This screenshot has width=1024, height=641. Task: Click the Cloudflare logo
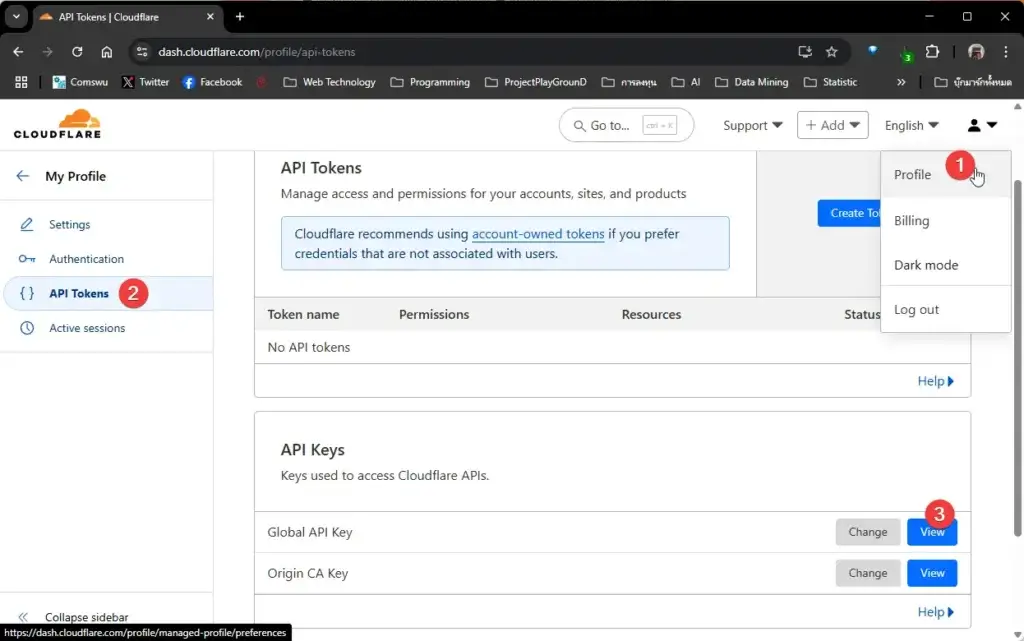57,124
